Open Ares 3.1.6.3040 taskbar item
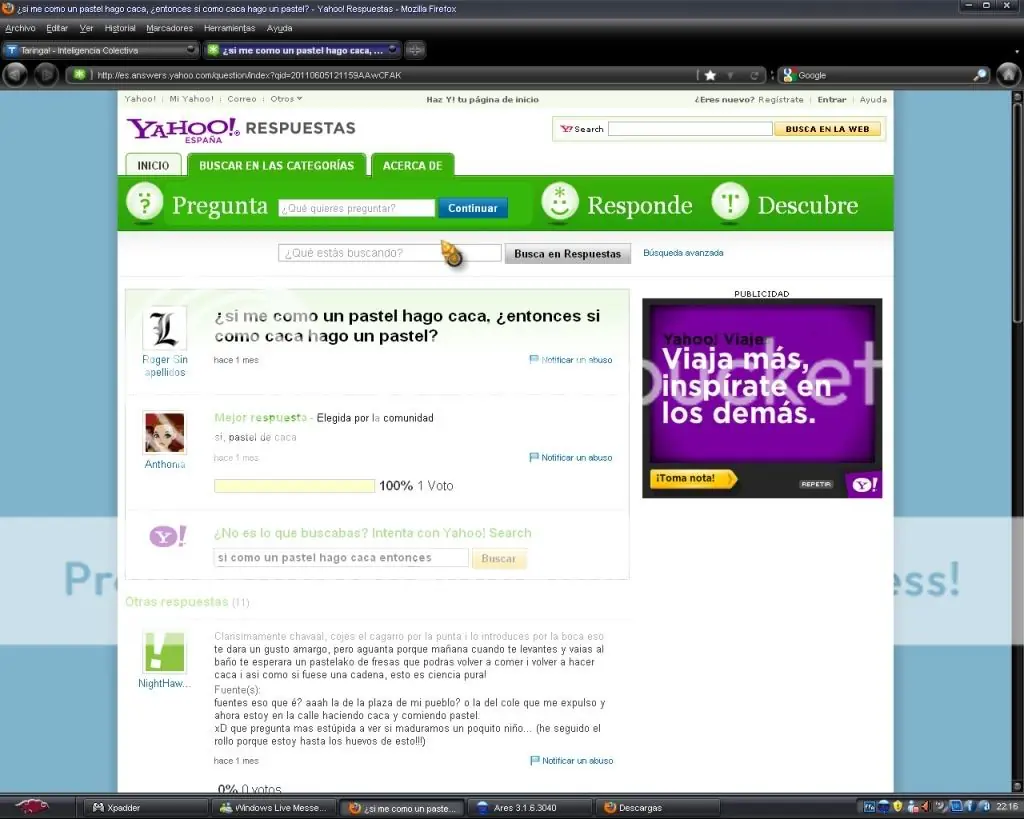This screenshot has height=819, width=1024. point(532,808)
